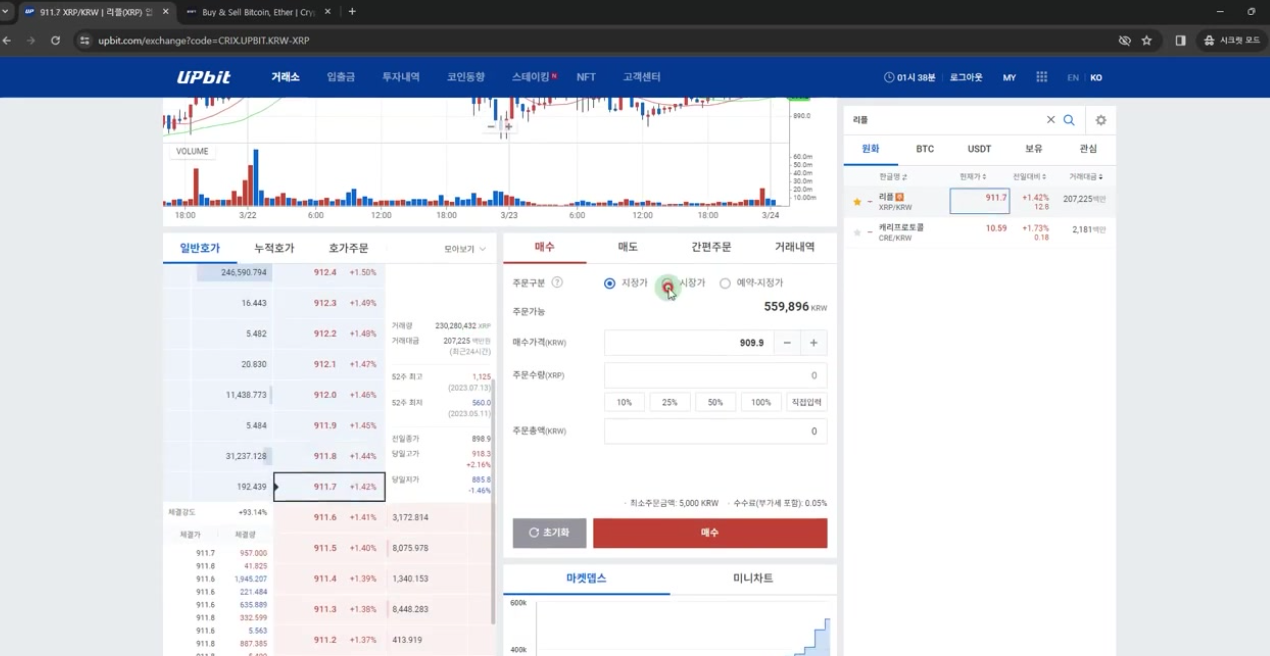The width and height of the screenshot is (1270, 656).
Task: Open 관심 favorites tab in coin list
Action: tap(1088, 149)
